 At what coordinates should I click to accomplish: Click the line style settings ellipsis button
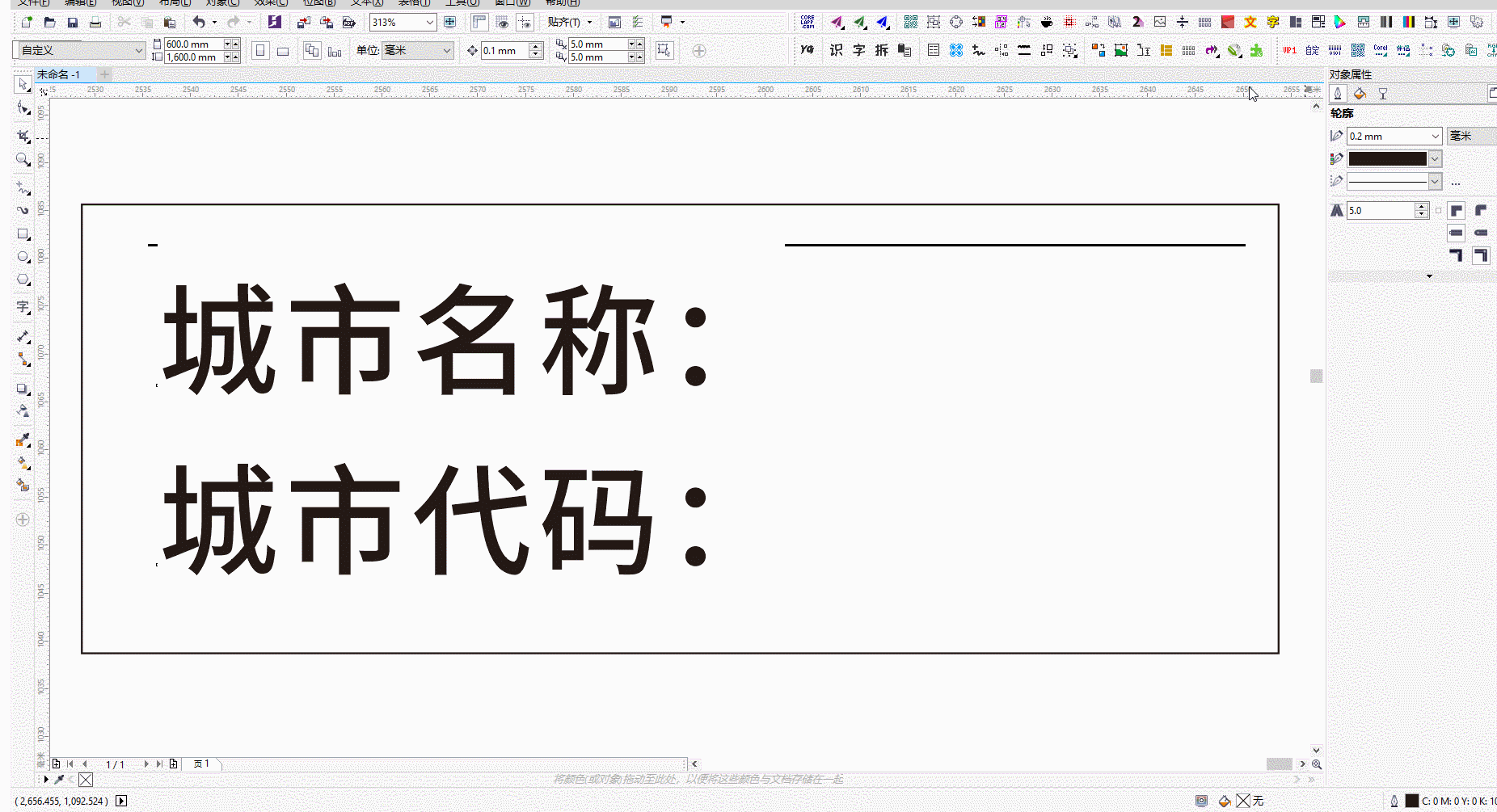pyautogui.click(x=1456, y=183)
